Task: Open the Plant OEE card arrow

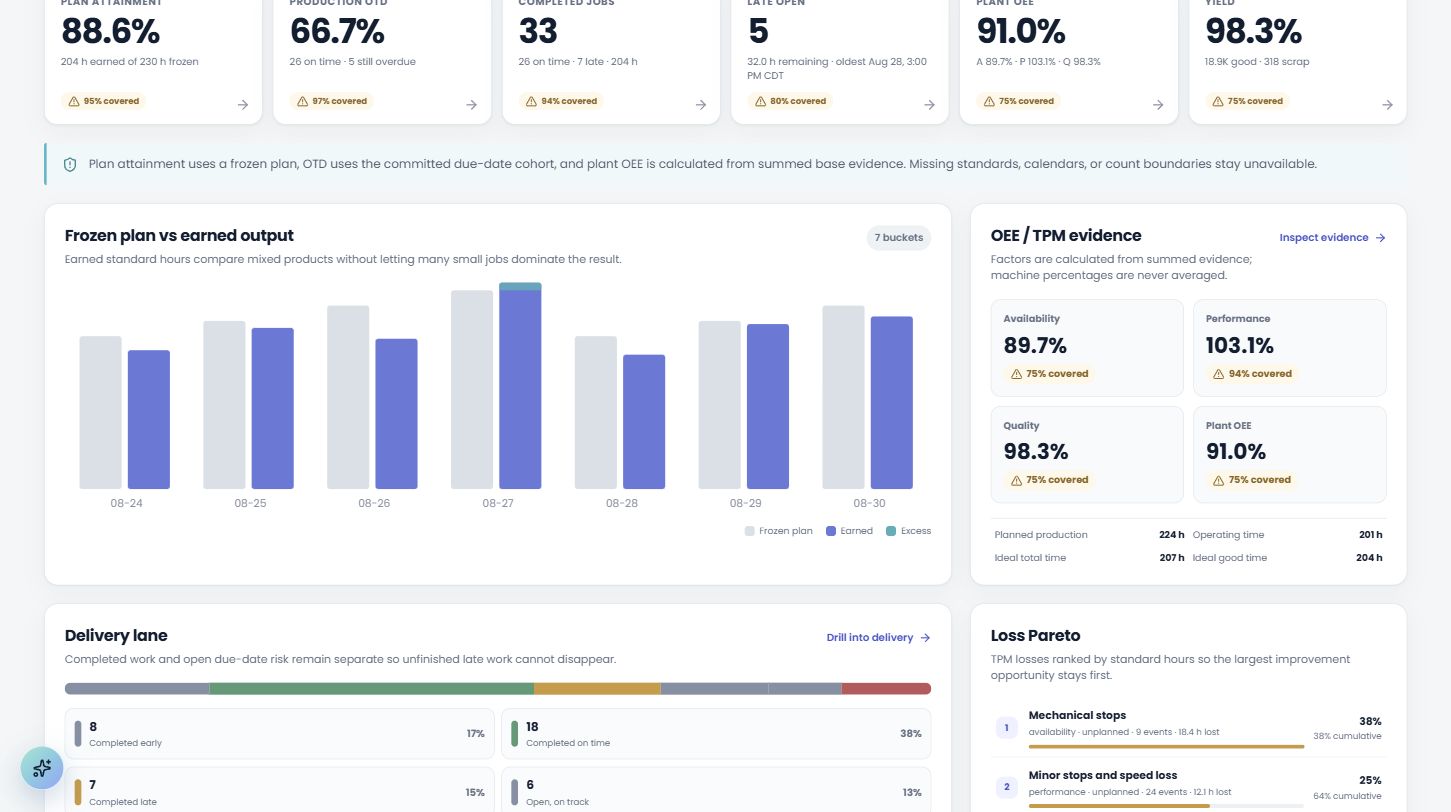Action: coord(1158,104)
